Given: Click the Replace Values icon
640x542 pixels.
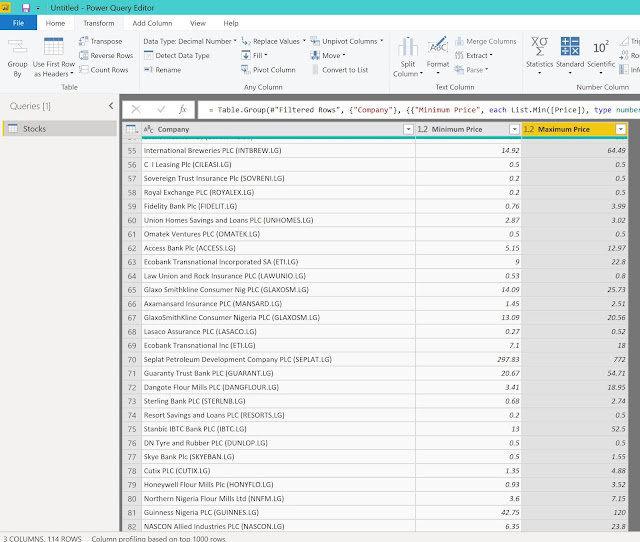Looking at the screenshot, I should point(246,41).
